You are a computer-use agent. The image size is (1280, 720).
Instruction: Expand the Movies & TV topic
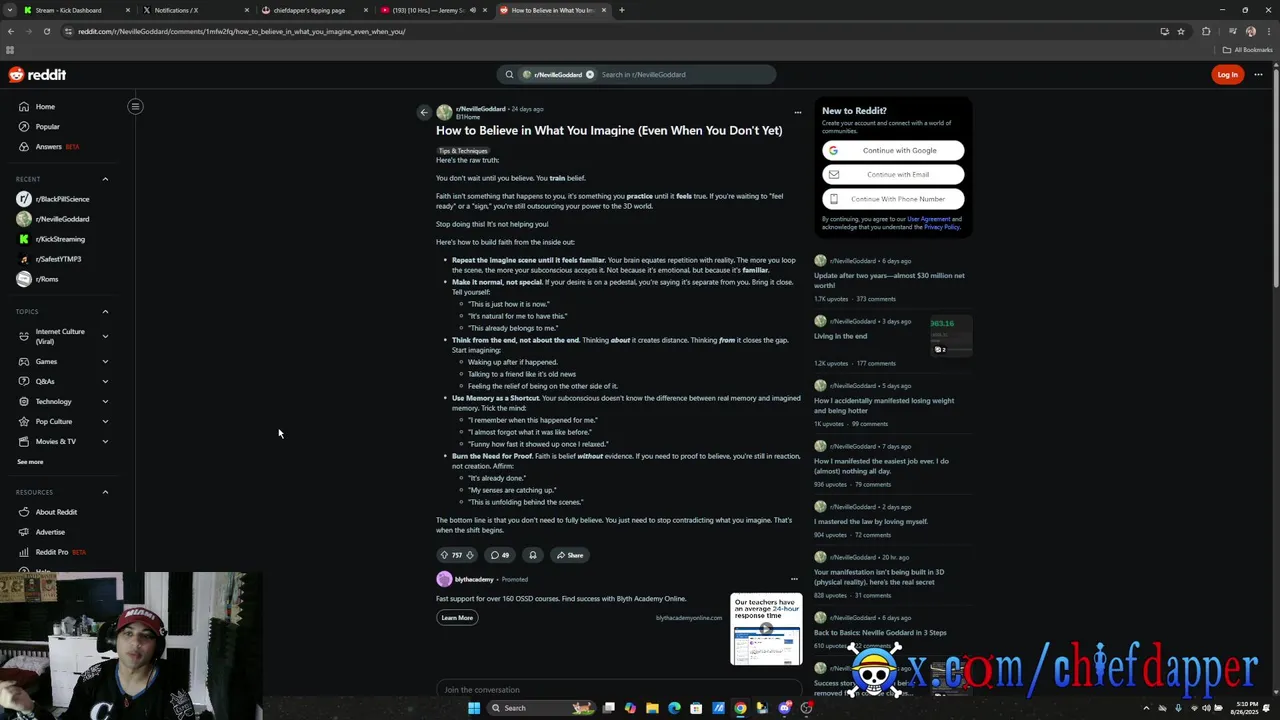pos(105,442)
